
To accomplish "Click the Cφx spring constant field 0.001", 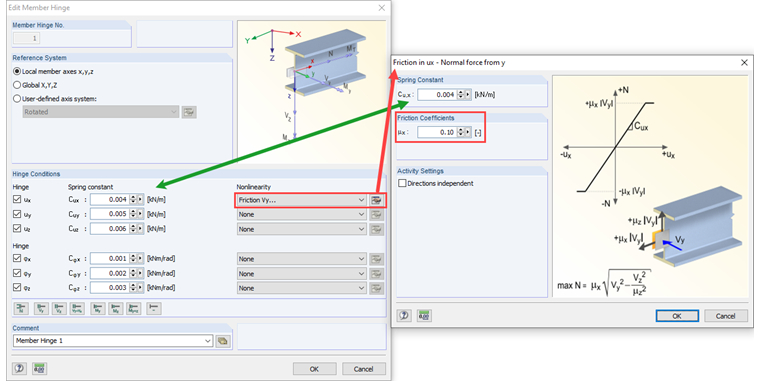I will (x=109, y=258).
